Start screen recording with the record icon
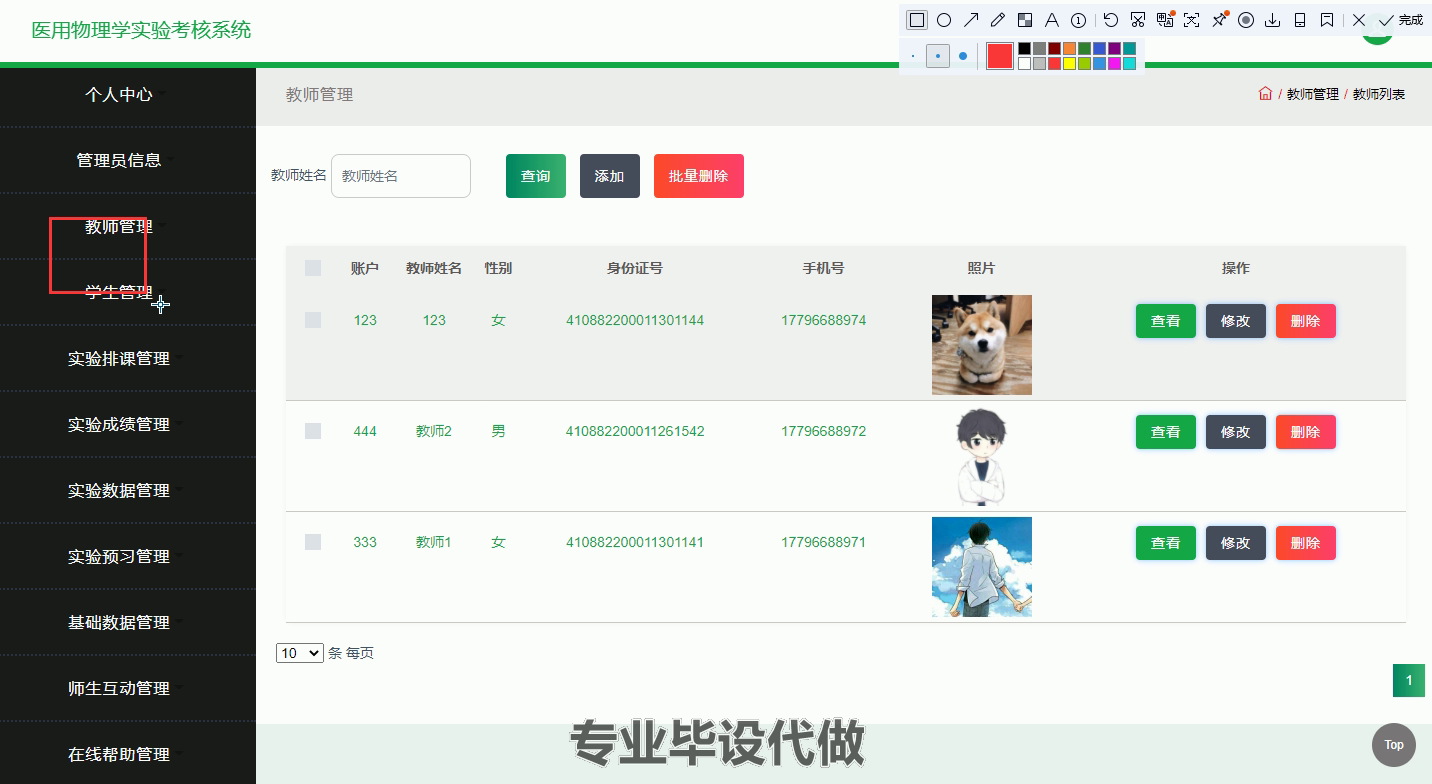The image size is (1432, 784). [x=1246, y=20]
